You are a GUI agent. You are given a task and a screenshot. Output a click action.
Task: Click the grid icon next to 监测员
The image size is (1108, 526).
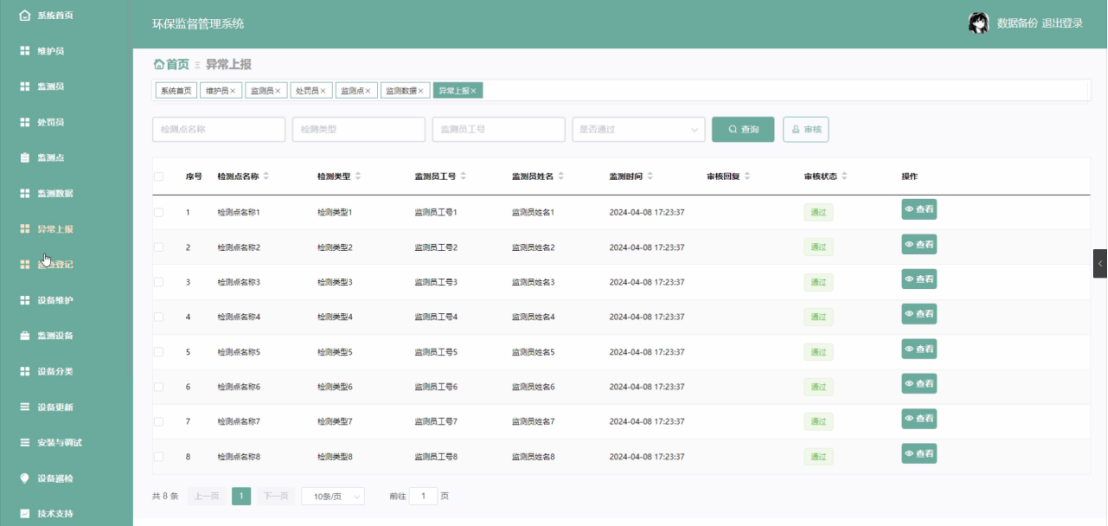tap(25, 86)
